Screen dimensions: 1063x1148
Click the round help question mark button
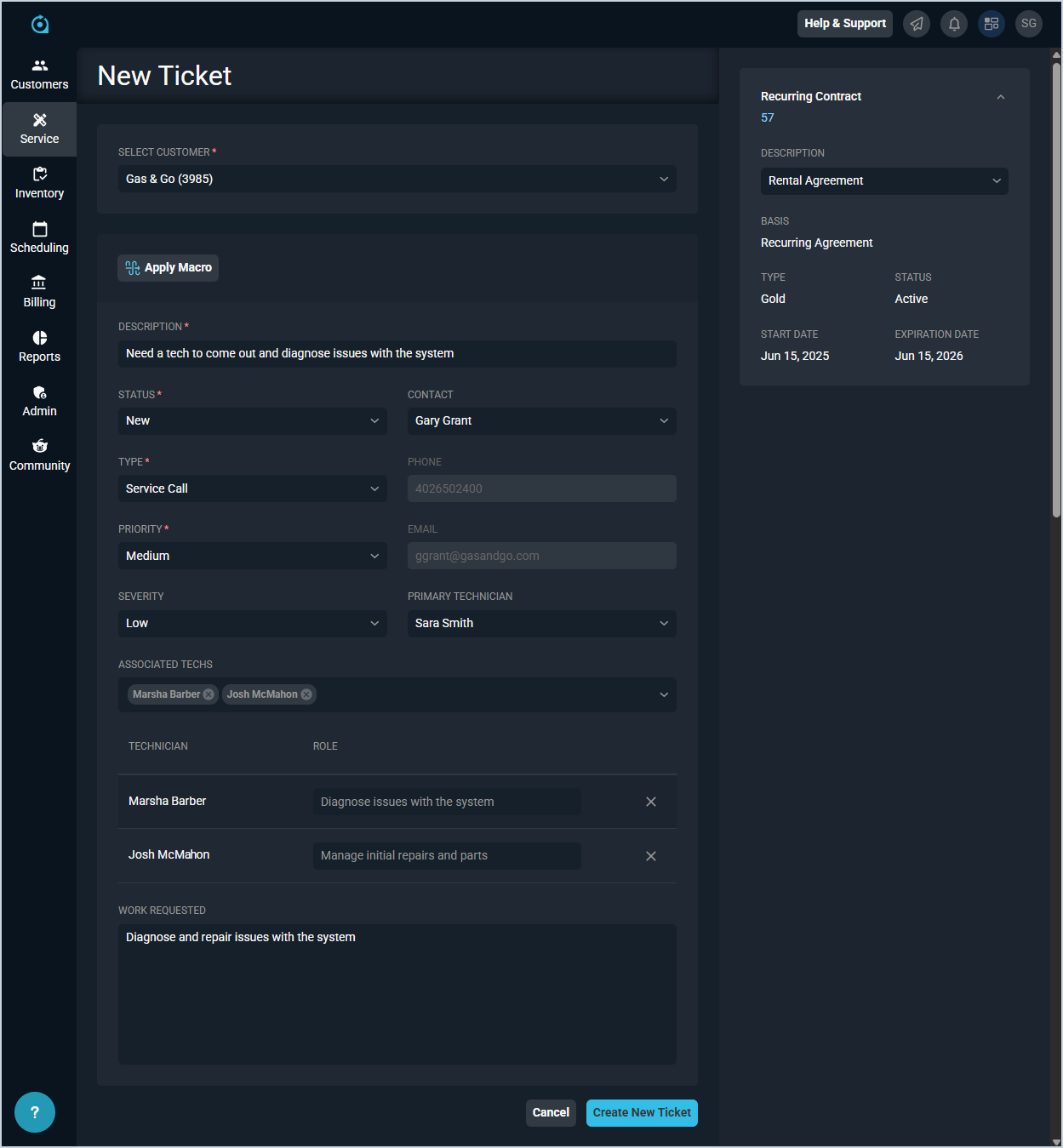tap(35, 1112)
